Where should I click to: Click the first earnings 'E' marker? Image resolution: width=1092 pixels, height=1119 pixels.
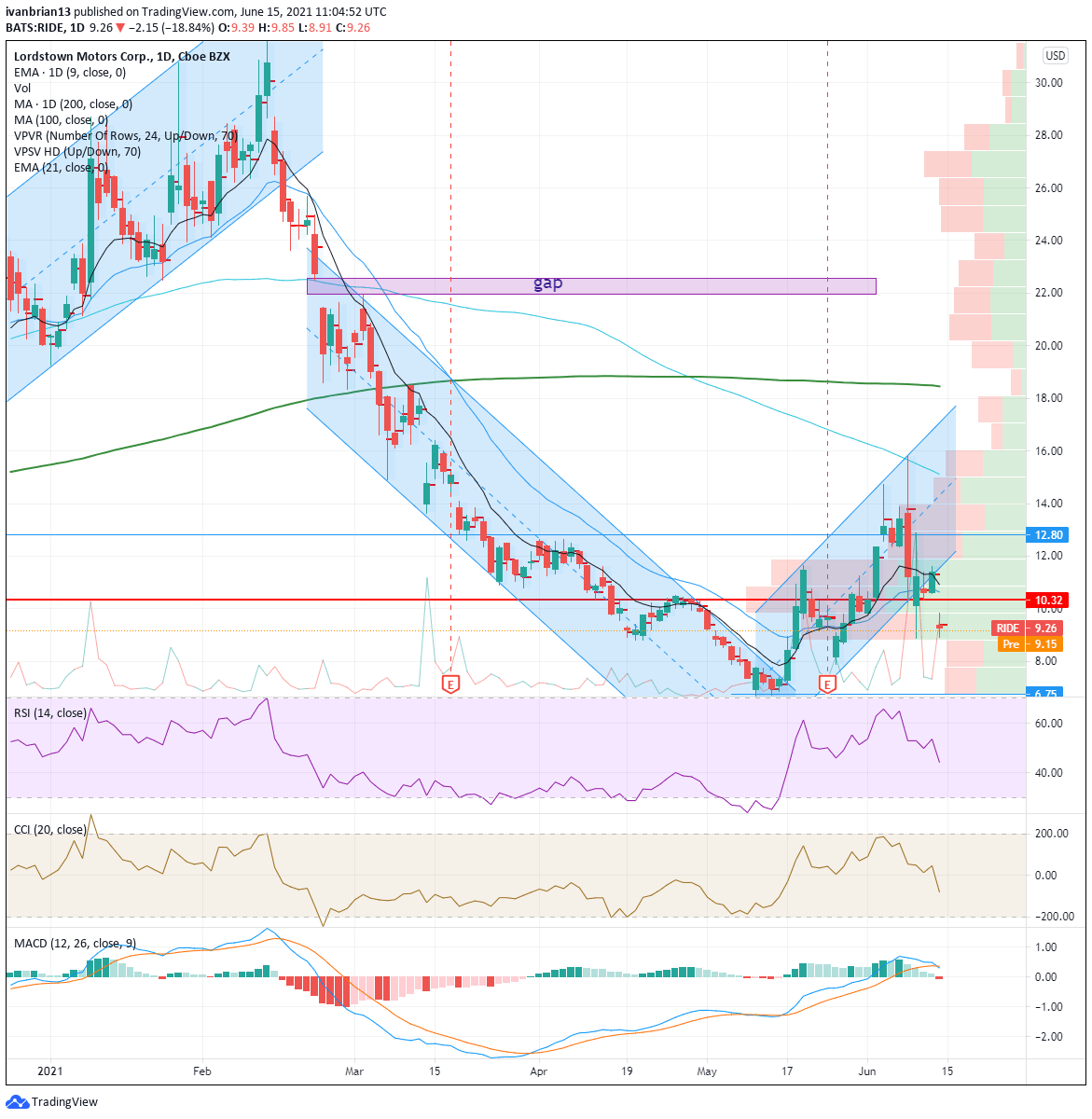coord(451,685)
